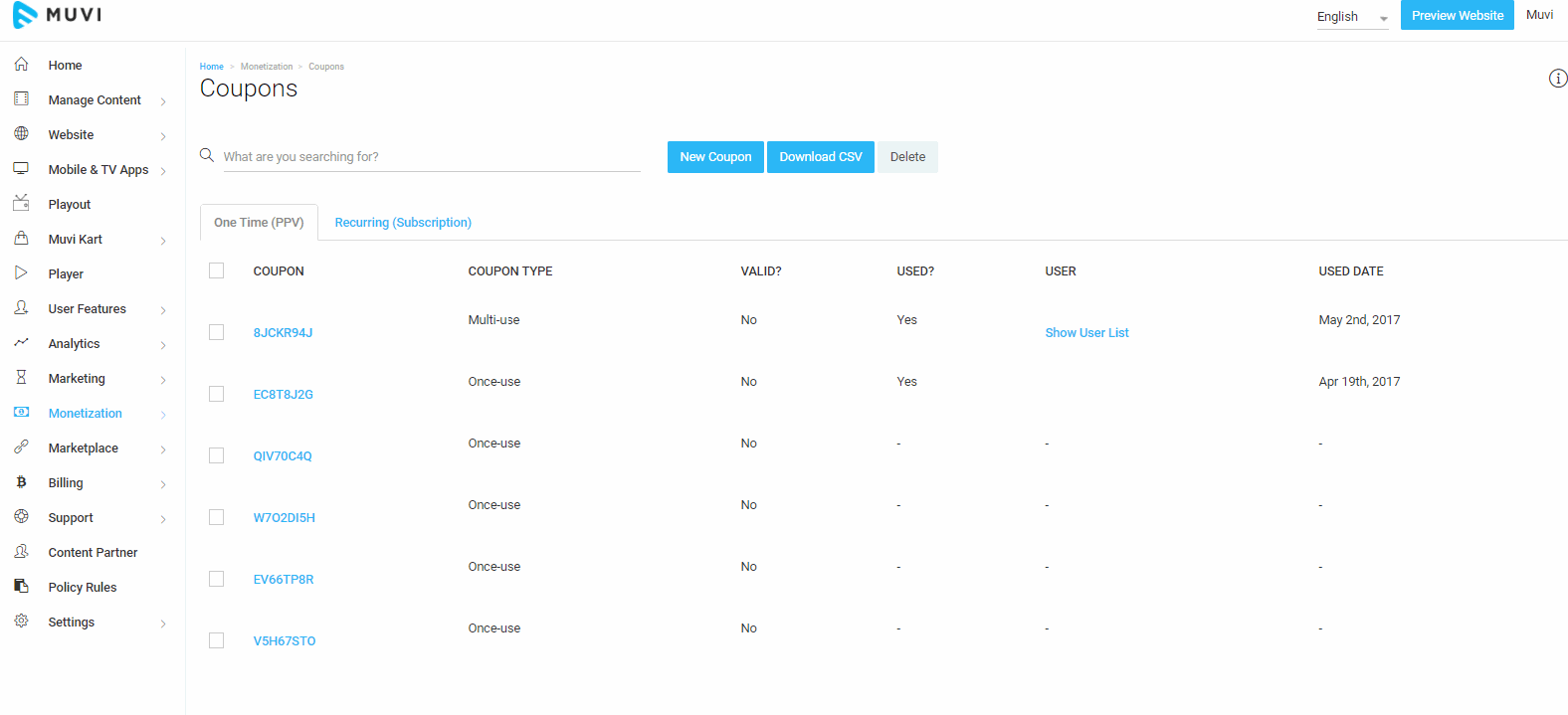Collapse the Monetization chevron
This screenshot has height=715, width=1568.
coord(163,415)
